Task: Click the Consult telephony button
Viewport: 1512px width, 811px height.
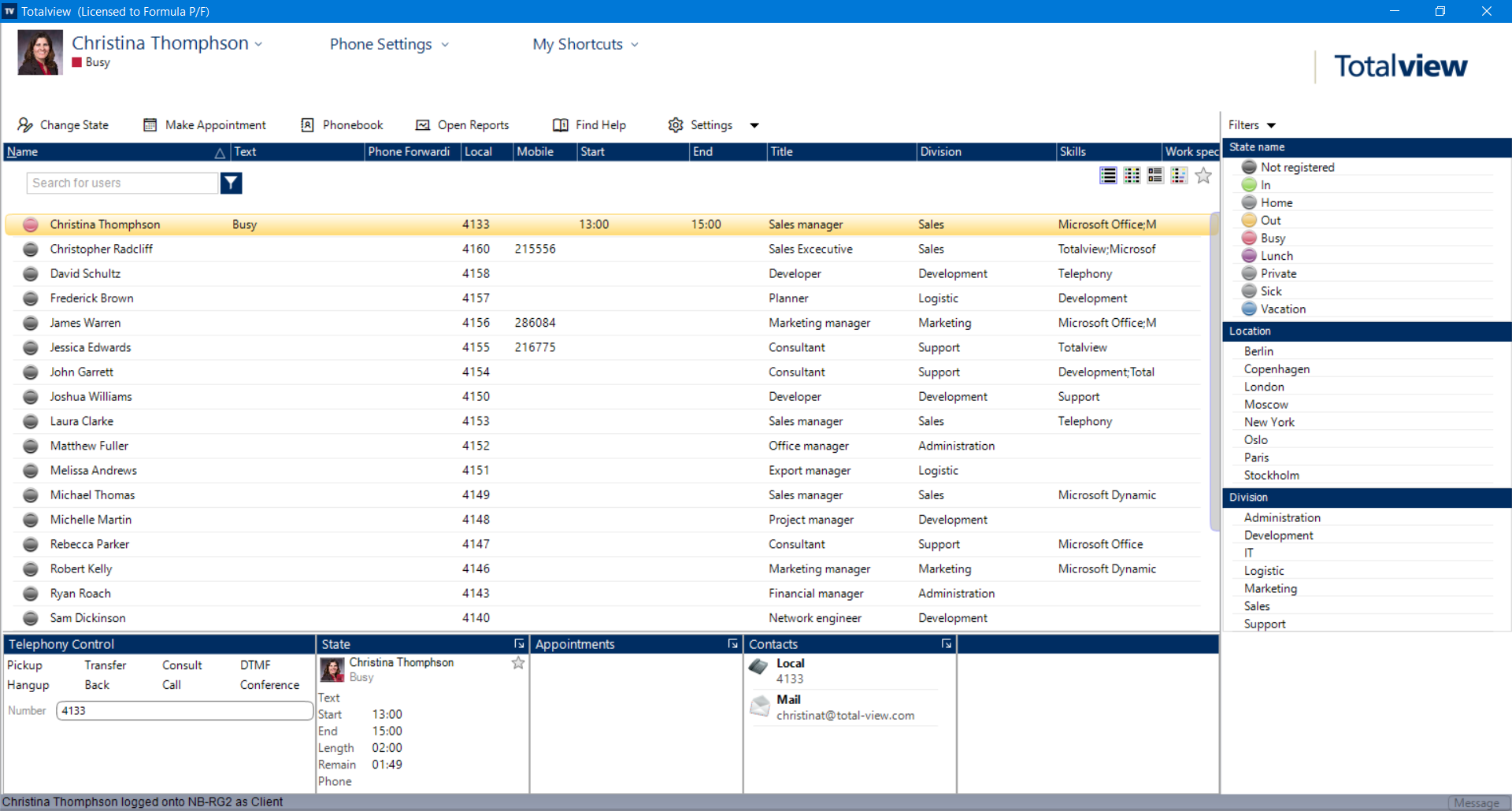Action: pos(182,665)
